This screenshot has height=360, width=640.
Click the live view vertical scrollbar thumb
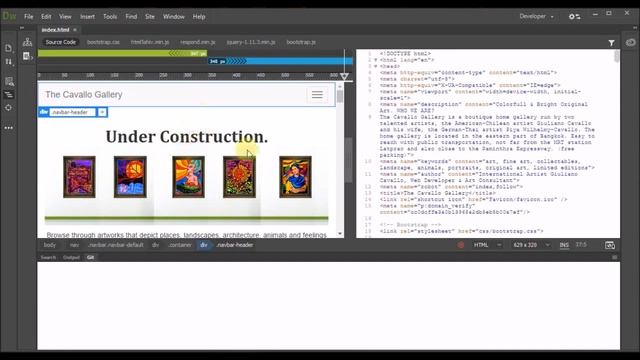point(340,96)
